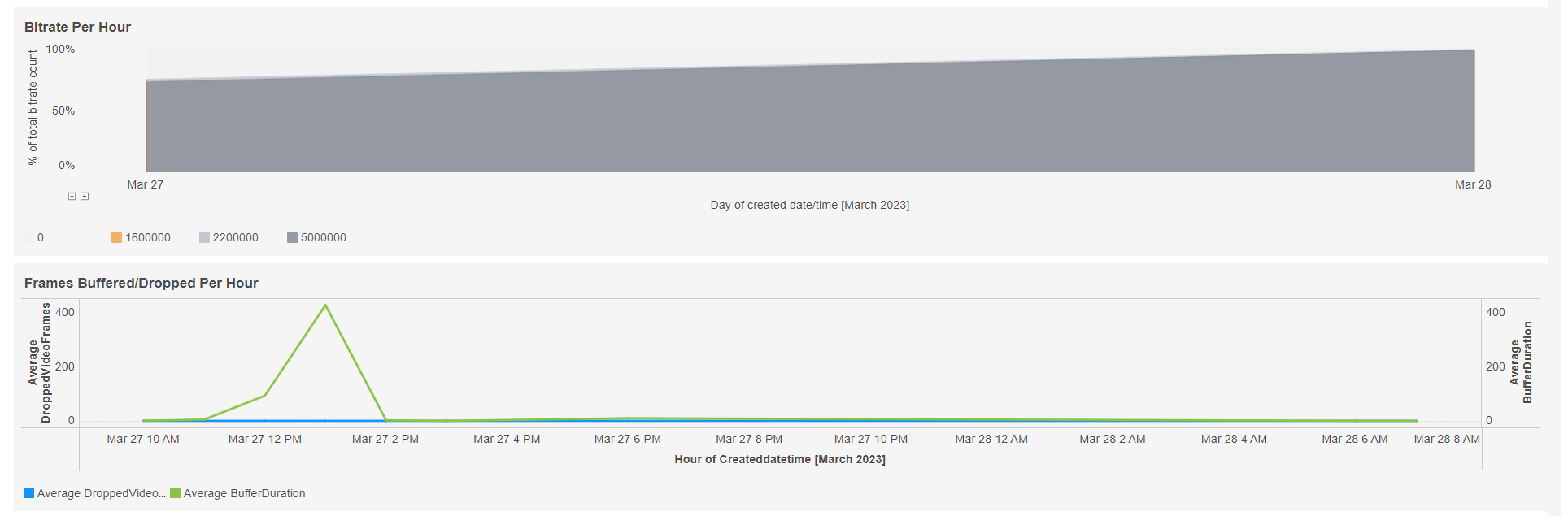Screen dimensions: 1568x516
Task: Select the green Average BufferDuration legend swatch
Action: [x=175, y=493]
